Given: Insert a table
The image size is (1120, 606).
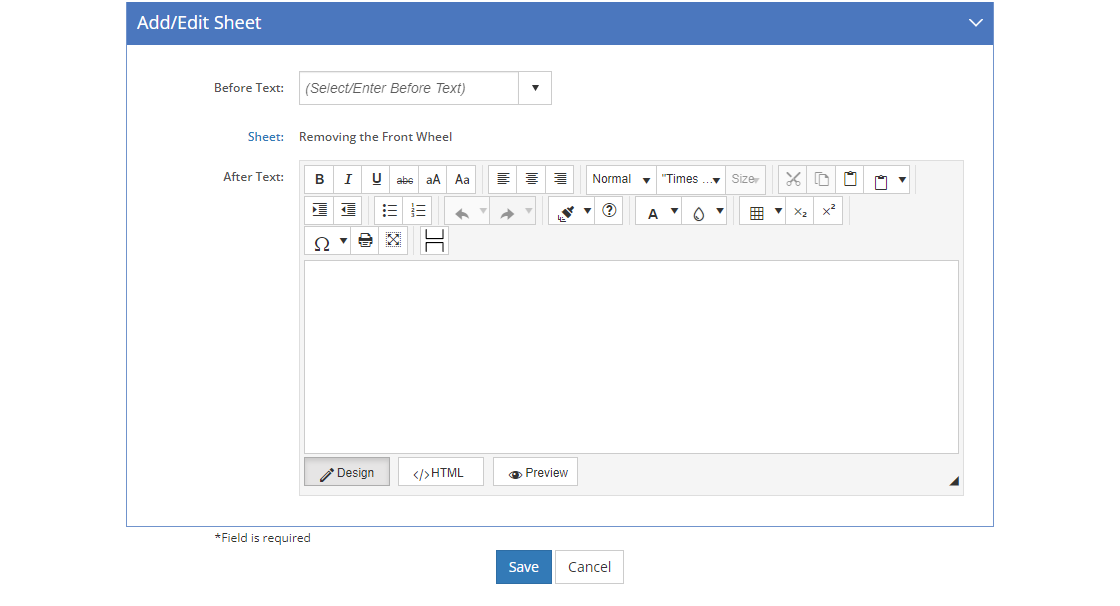Looking at the screenshot, I should [x=756, y=212].
